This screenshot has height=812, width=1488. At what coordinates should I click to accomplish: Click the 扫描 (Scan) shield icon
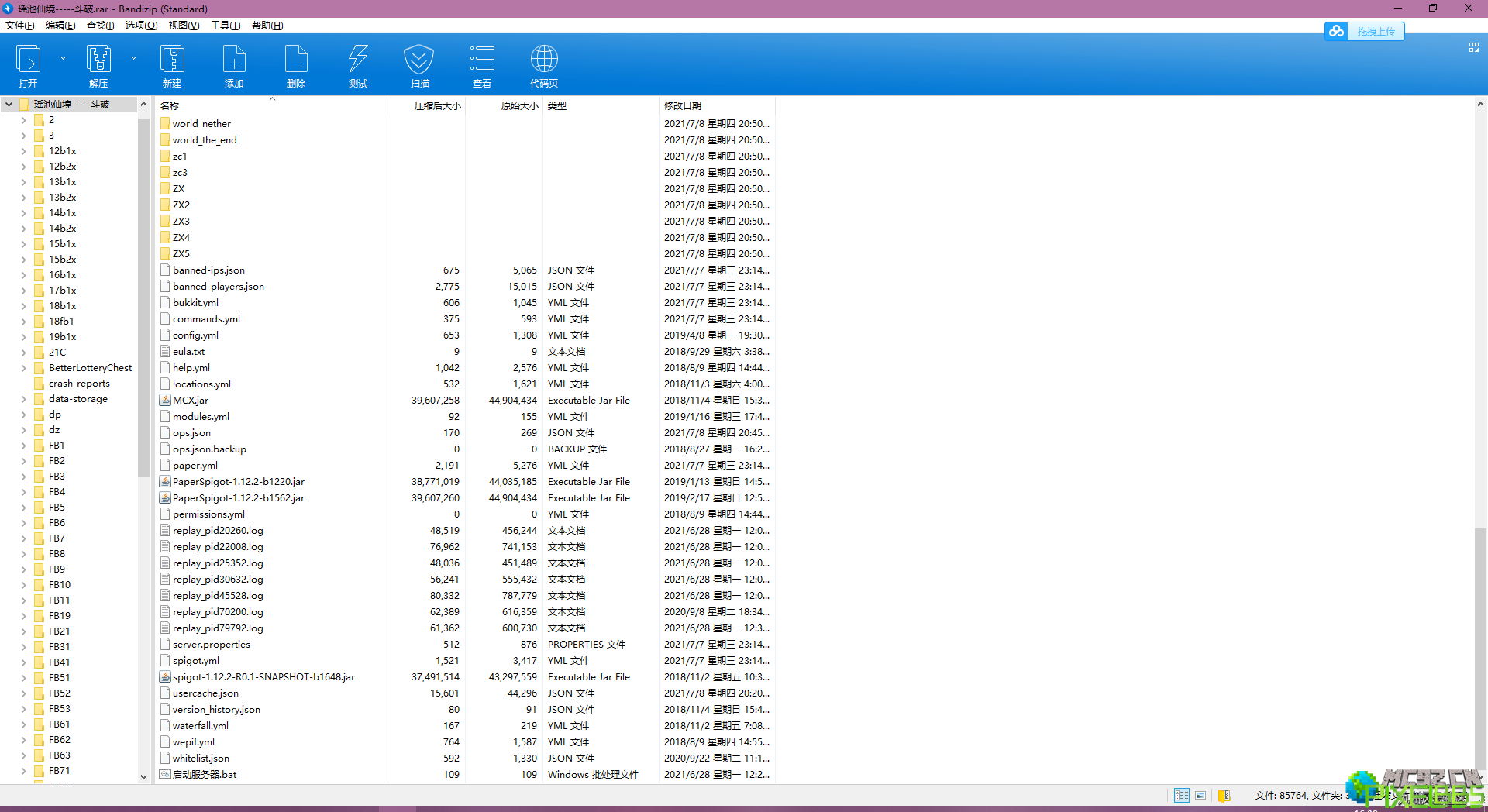(x=419, y=59)
